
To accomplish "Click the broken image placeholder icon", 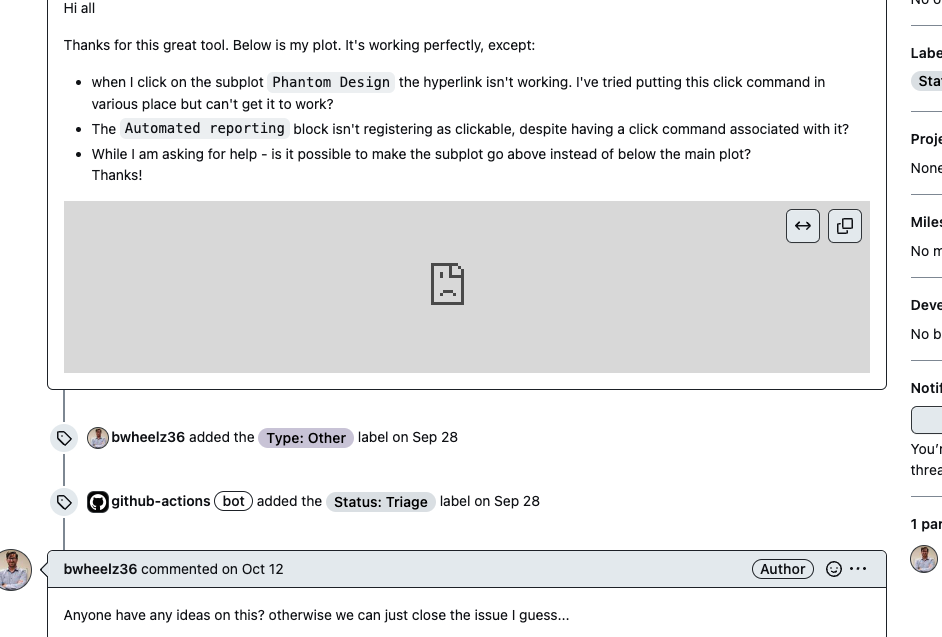I will pos(447,285).
